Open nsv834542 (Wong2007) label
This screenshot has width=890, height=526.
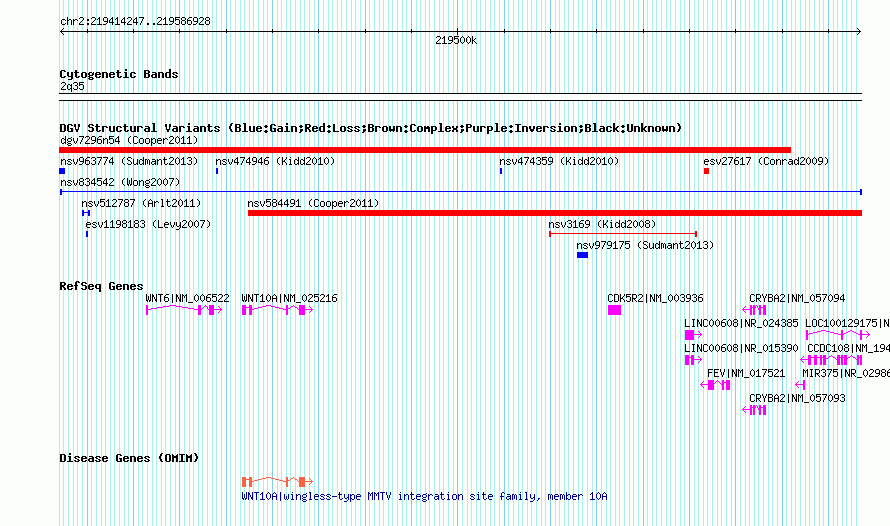120,182
